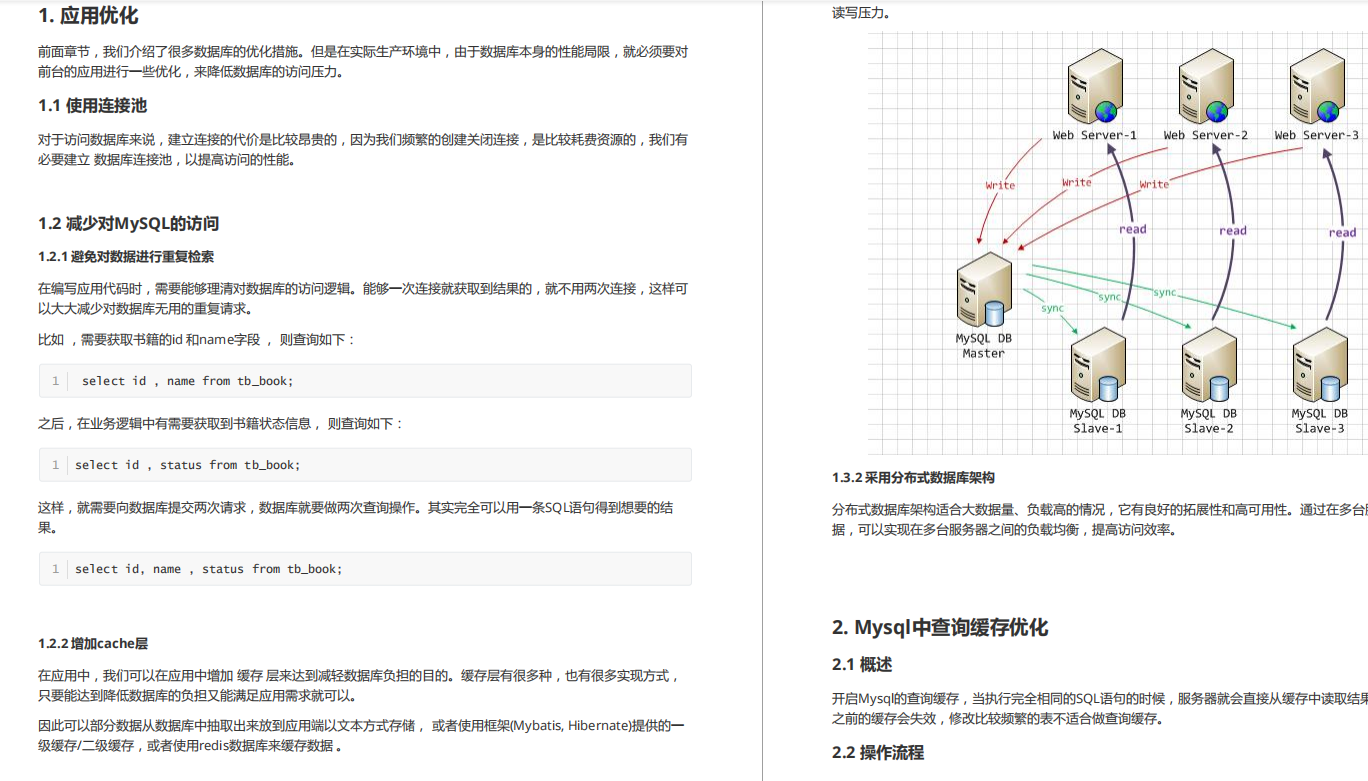
Task: Click the subheading "1.2.2 增加cache层"
Action: coord(93,644)
